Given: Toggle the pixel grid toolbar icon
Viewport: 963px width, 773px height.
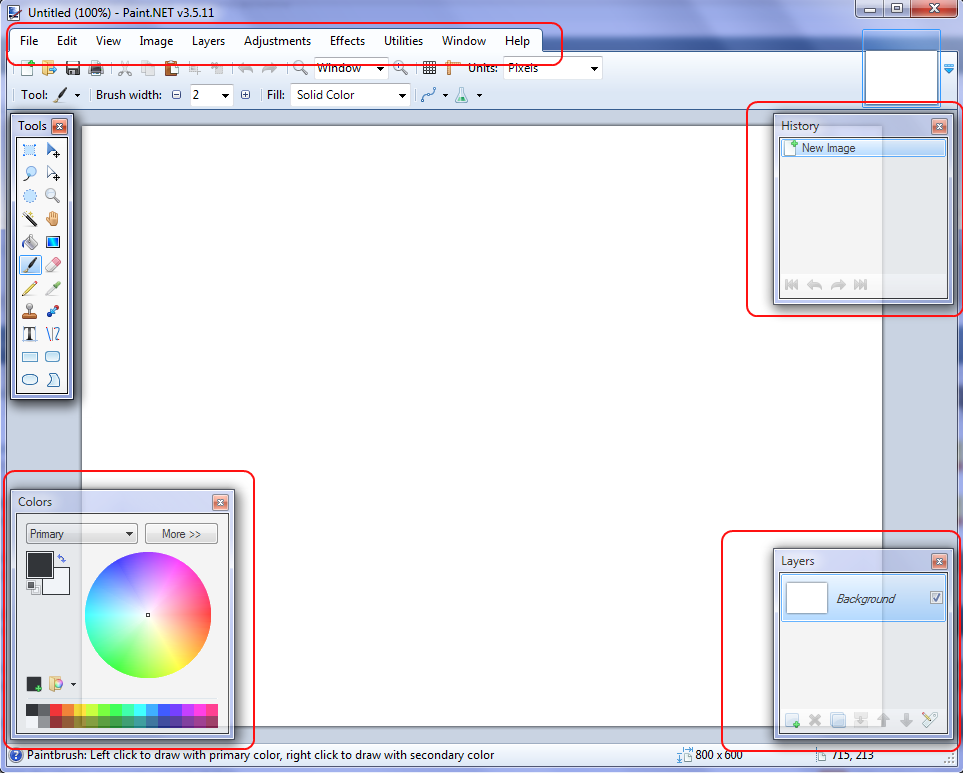Looking at the screenshot, I should click(x=429, y=68).
